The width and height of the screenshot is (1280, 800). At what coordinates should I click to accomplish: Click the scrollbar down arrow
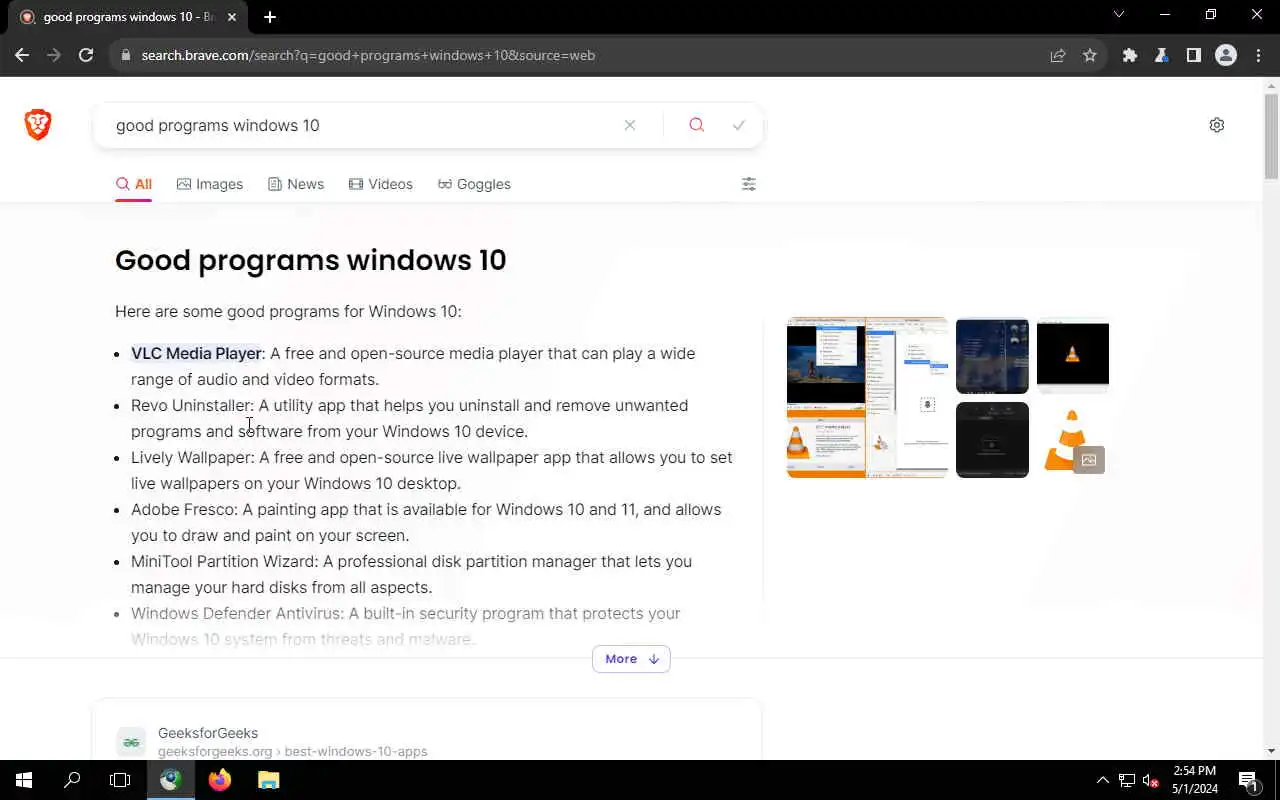(1271, 751)
